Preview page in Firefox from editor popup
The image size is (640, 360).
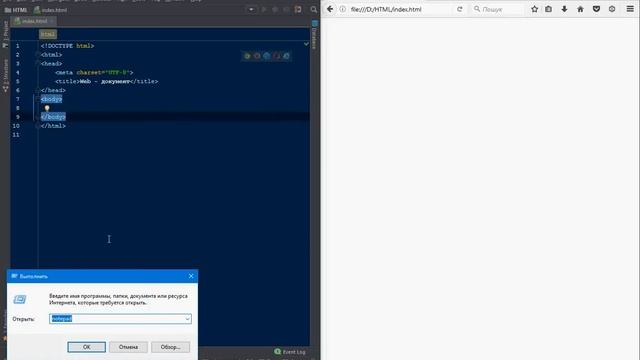(x=257, y=56)
